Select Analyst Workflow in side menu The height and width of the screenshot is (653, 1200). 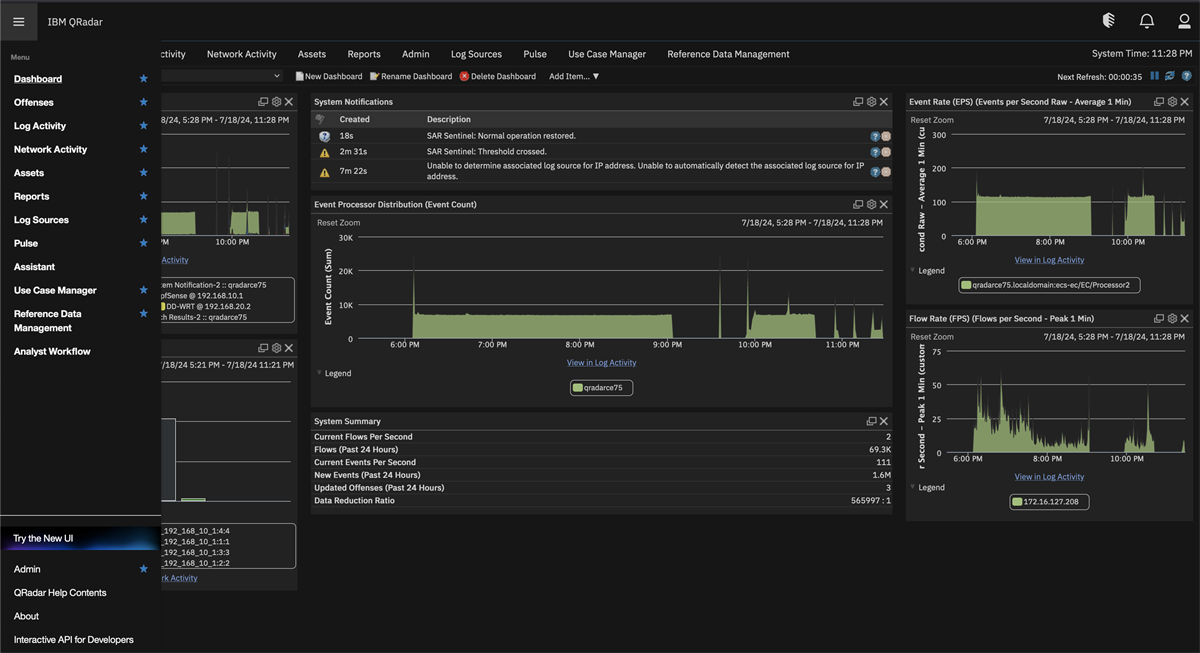52,352
